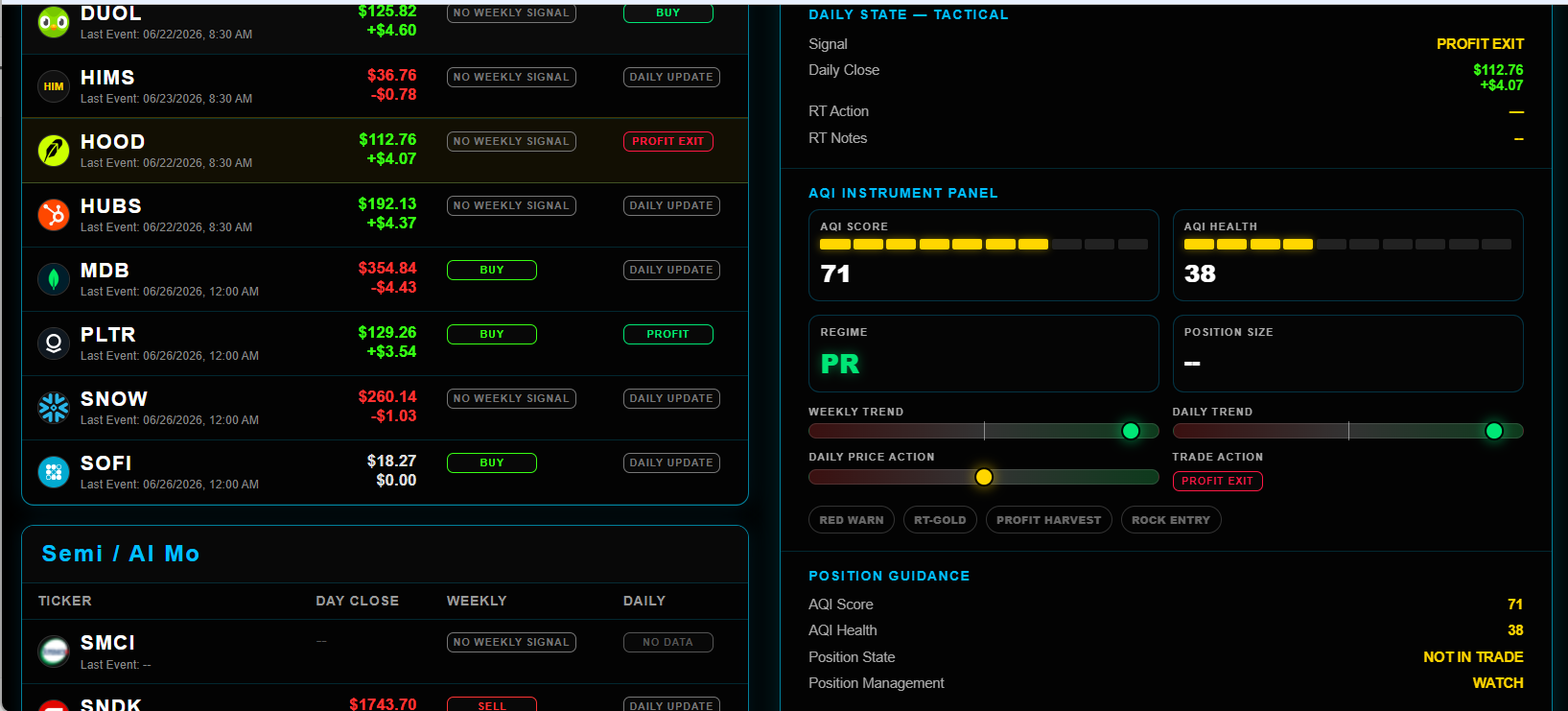The width and height of the screenshot is (1568, 711).
Task: Select the Red Warn chip
Action: [x=852, y=520]
